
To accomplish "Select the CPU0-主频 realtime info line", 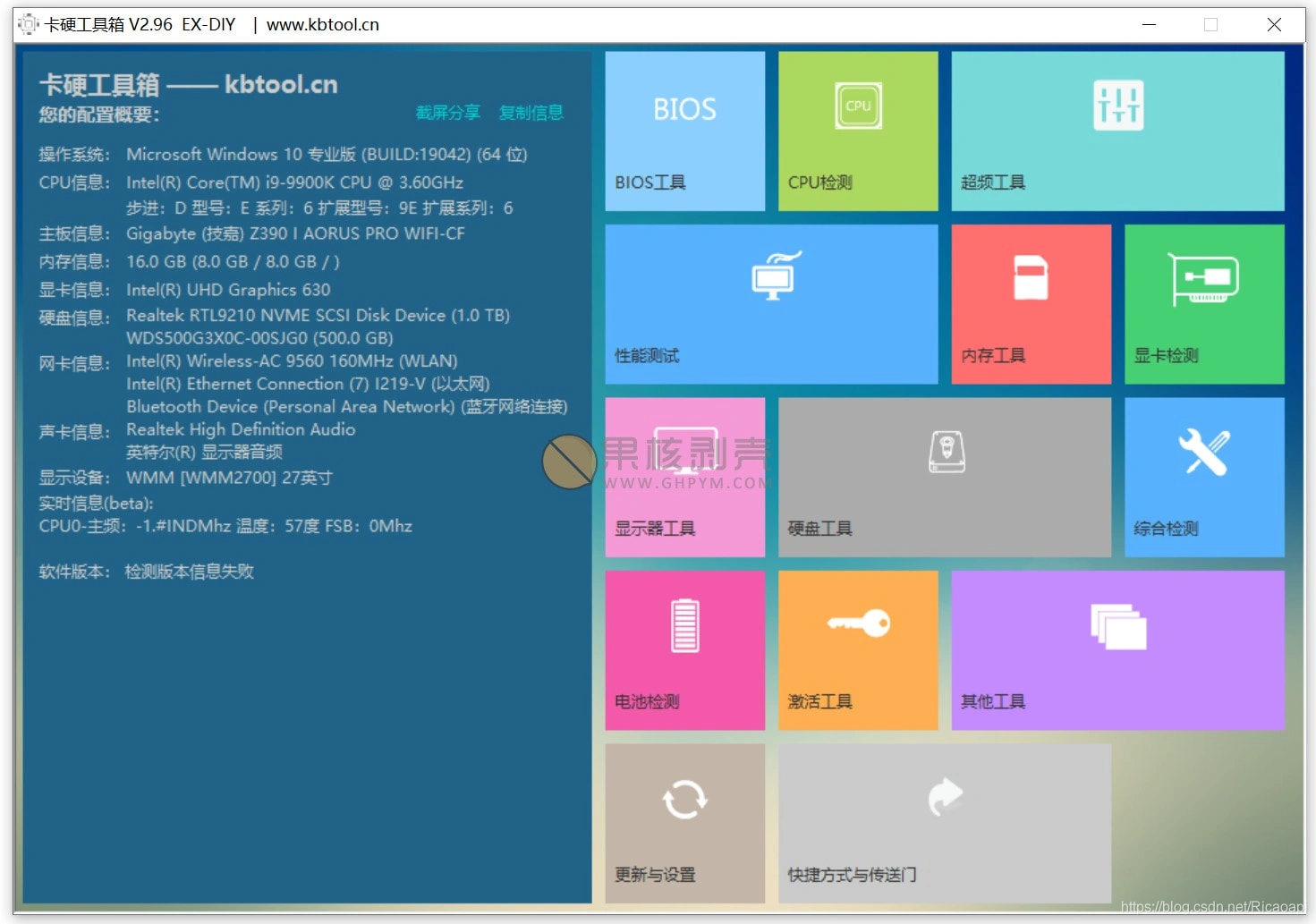I will tap(225, 526).
